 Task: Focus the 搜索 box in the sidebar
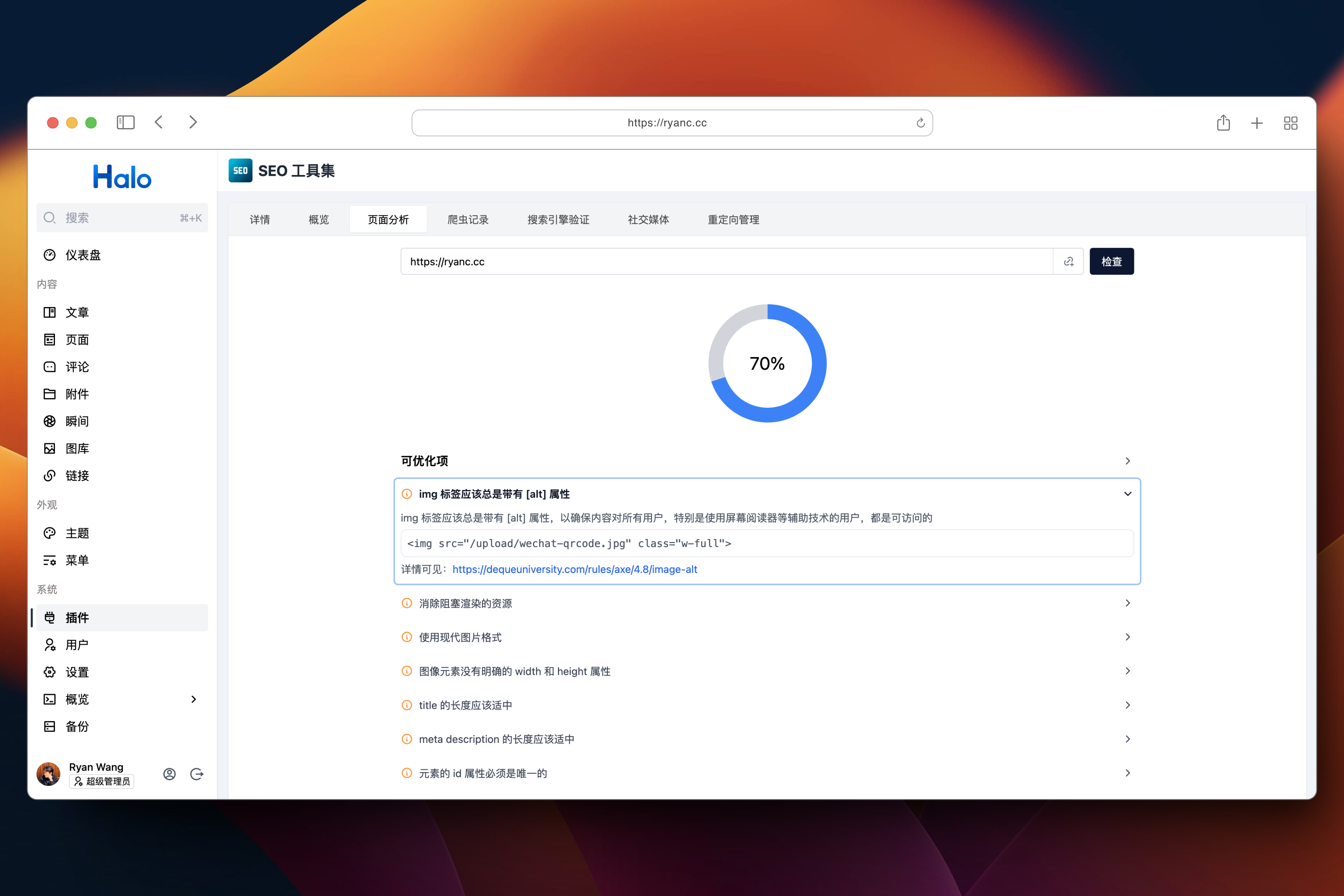point(122,218)
